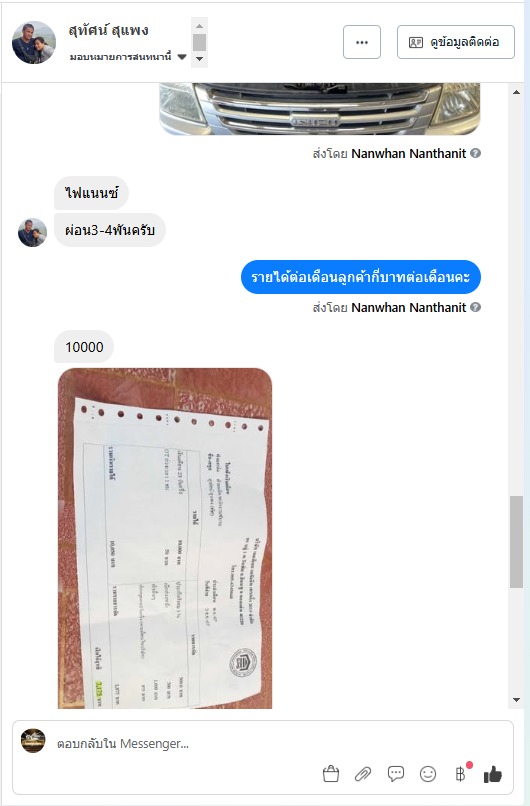
Task: Open the three-dots more options button
Action: click(362, 42)
